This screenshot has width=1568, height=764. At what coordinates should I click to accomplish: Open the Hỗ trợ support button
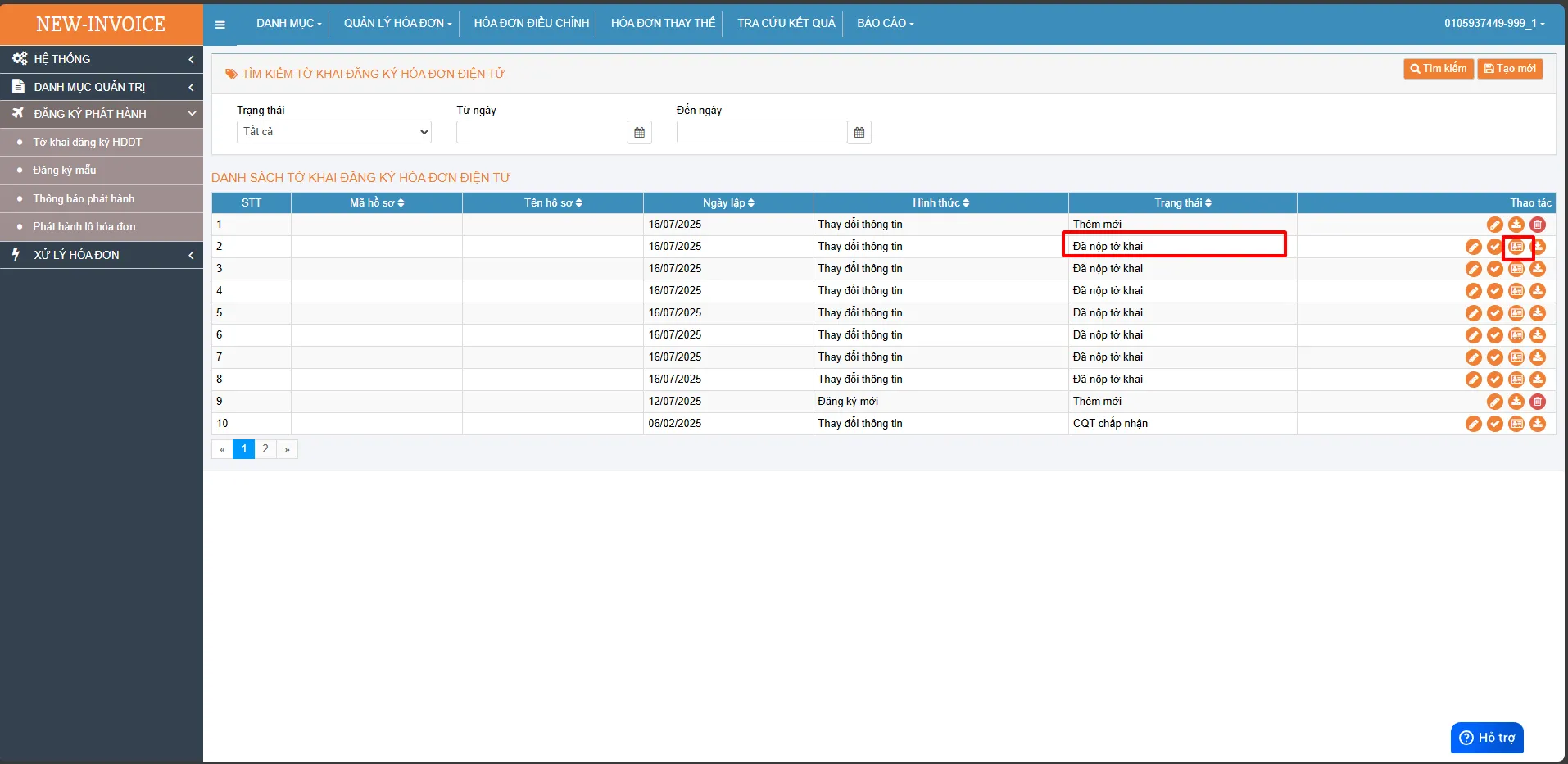[1487, 738]
